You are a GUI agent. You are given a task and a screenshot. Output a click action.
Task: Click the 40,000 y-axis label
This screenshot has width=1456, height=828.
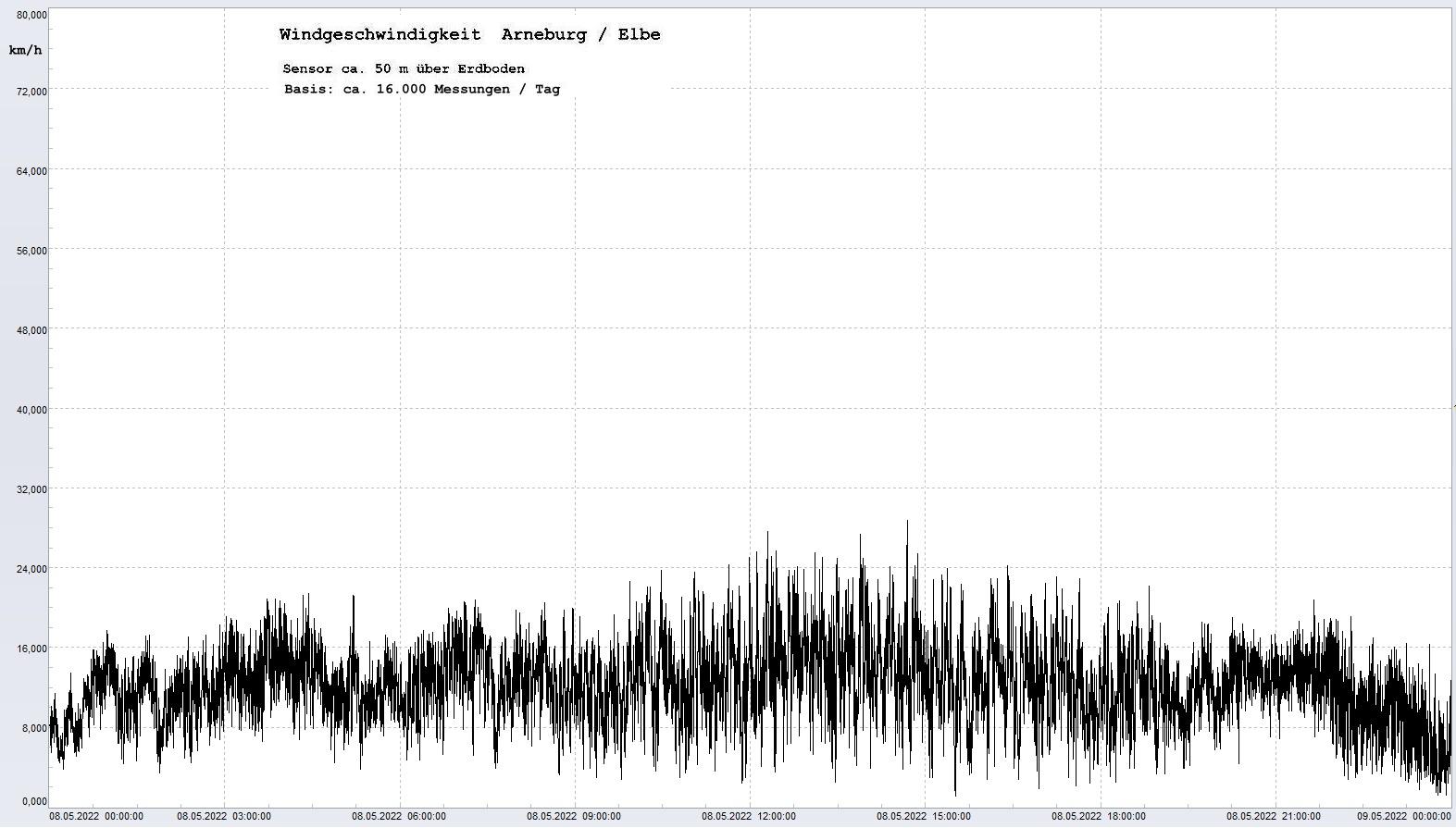(x=31, y=410)
